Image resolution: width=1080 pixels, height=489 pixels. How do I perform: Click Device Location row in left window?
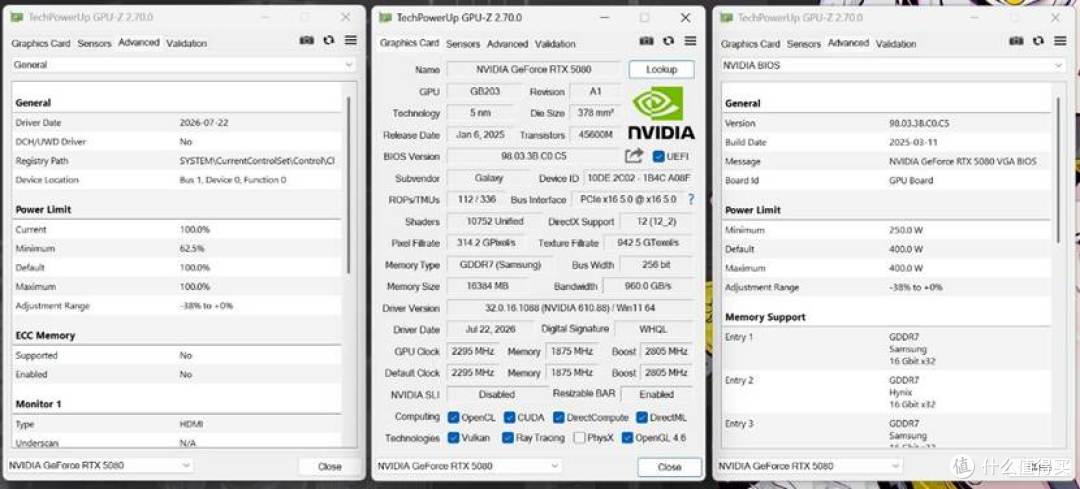[178, 180]
